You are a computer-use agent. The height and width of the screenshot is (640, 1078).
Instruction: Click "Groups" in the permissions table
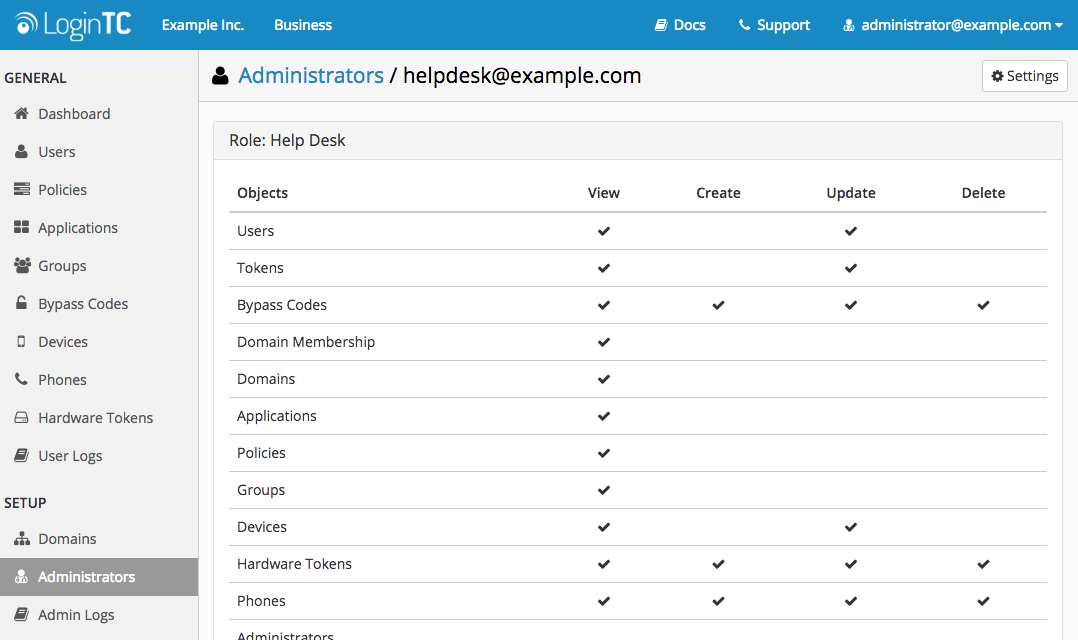[261, 491]
